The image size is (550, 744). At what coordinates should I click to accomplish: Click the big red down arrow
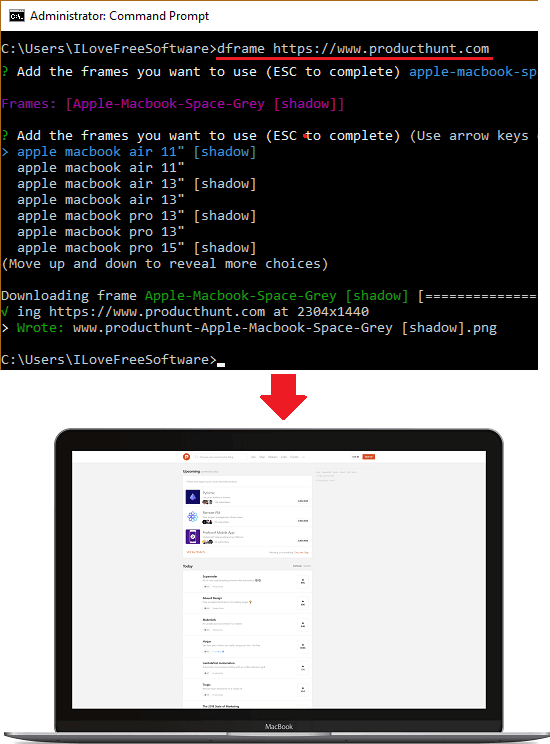(x=283, y=397)
